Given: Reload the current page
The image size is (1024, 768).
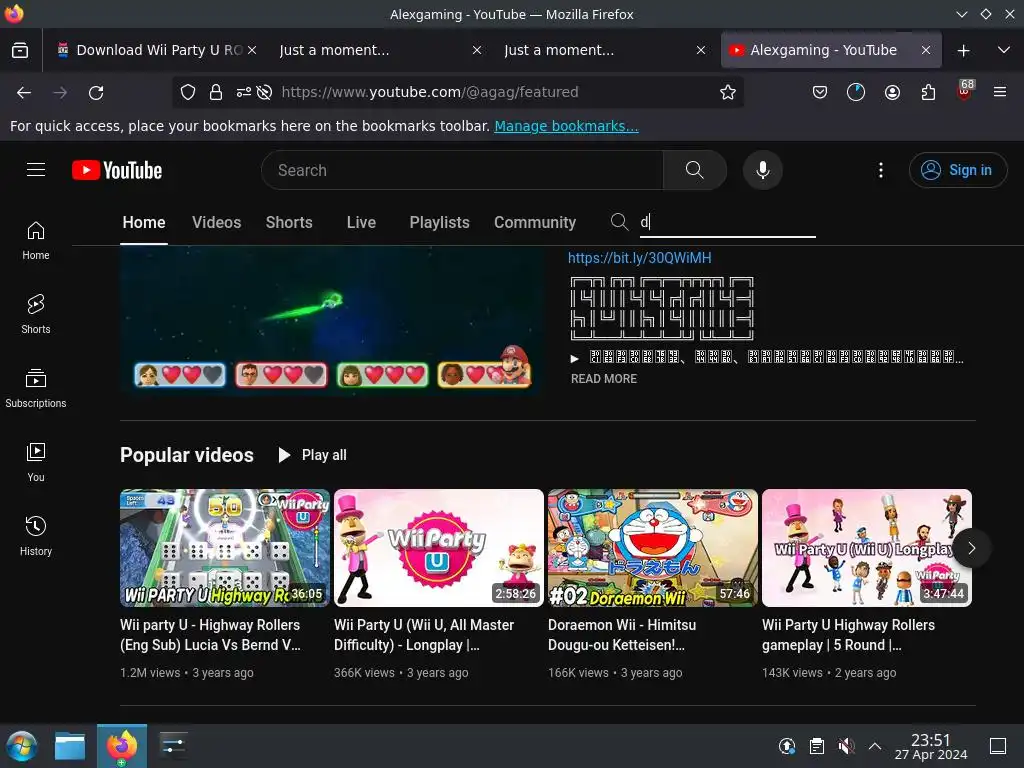Looking at the screenshot, I should [x=96, y=93].
